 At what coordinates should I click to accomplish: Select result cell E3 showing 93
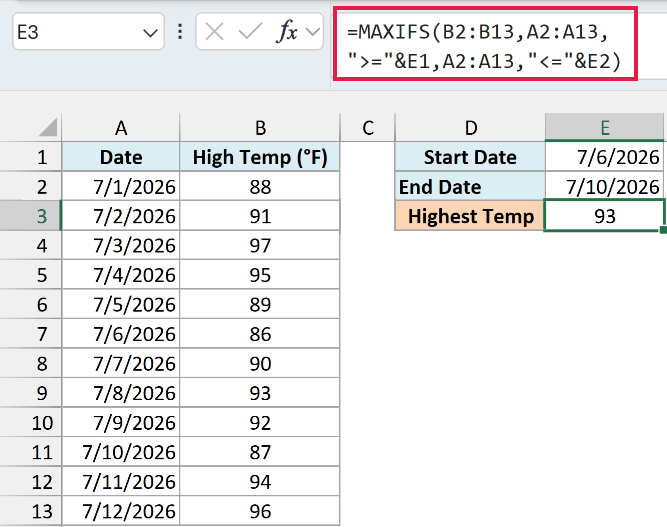[604, 216]
